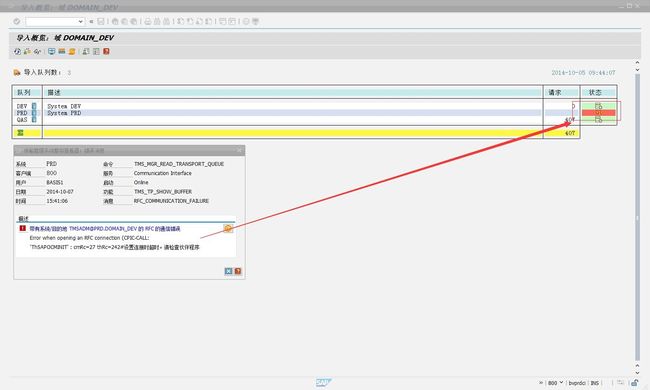Click the blue Cancel X button in dialog
This screenshot has width=650, height=390.
(x=228, y=271)
